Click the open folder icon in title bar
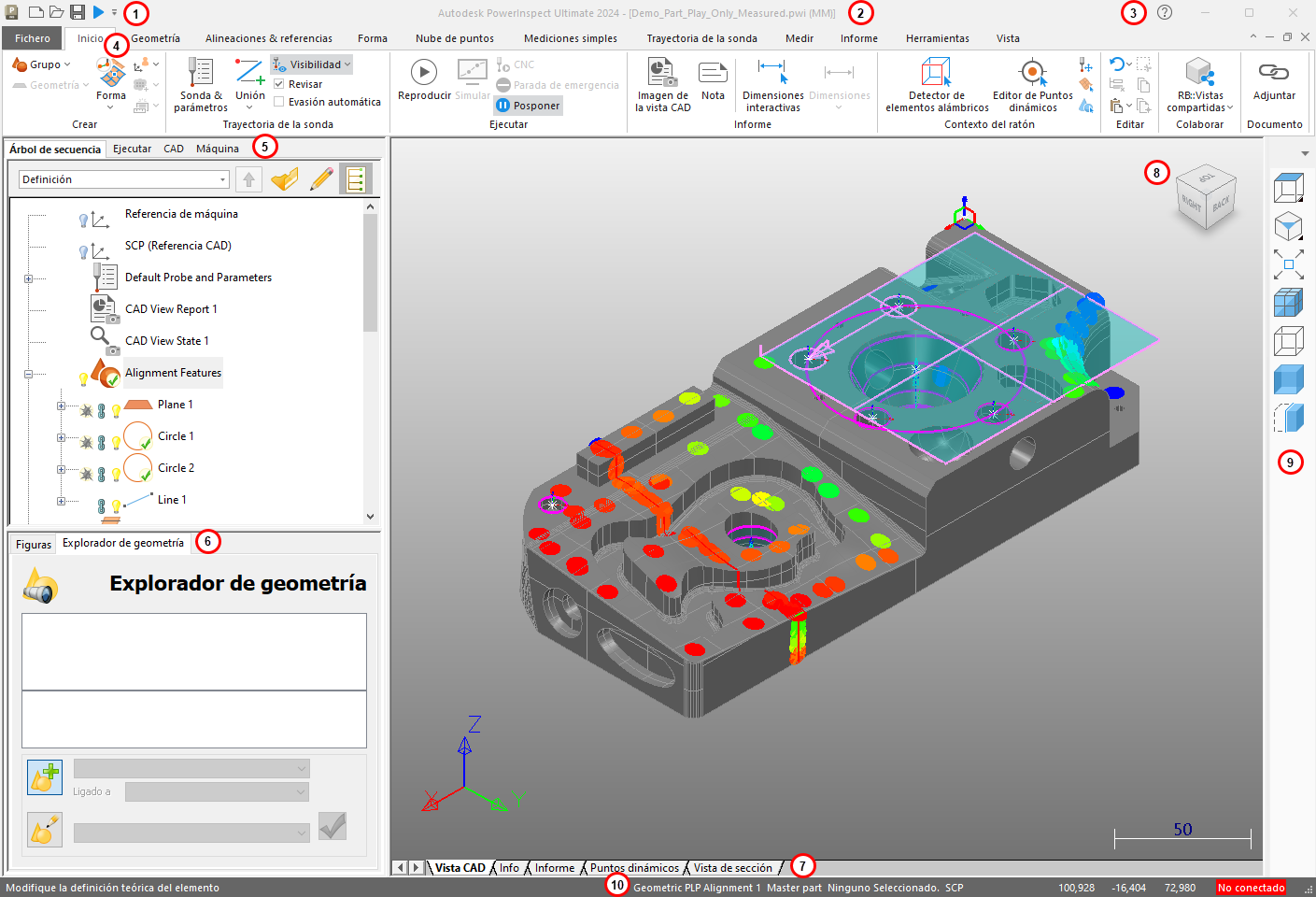This screenshot has width=1316, height=897. [x=56, y=12]
